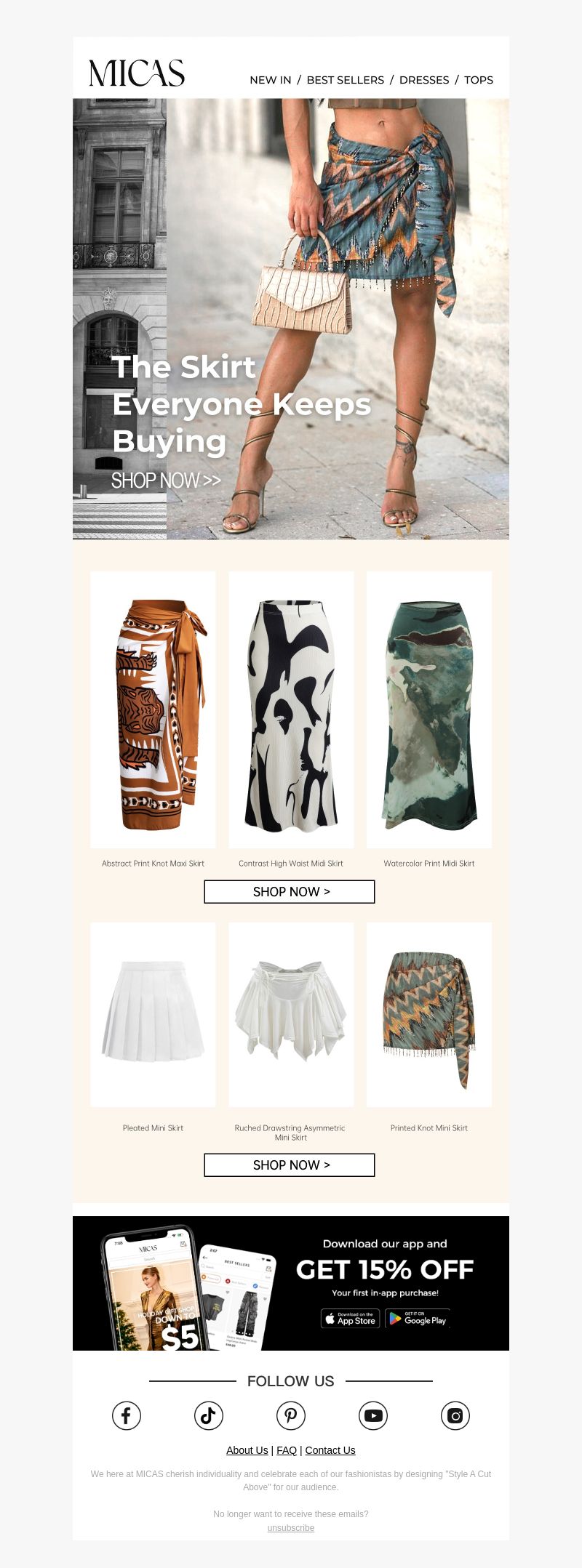Open Abstract Print Knot Maxi Skirt image
582x1568 pixels.
click(x=153, y=709)
